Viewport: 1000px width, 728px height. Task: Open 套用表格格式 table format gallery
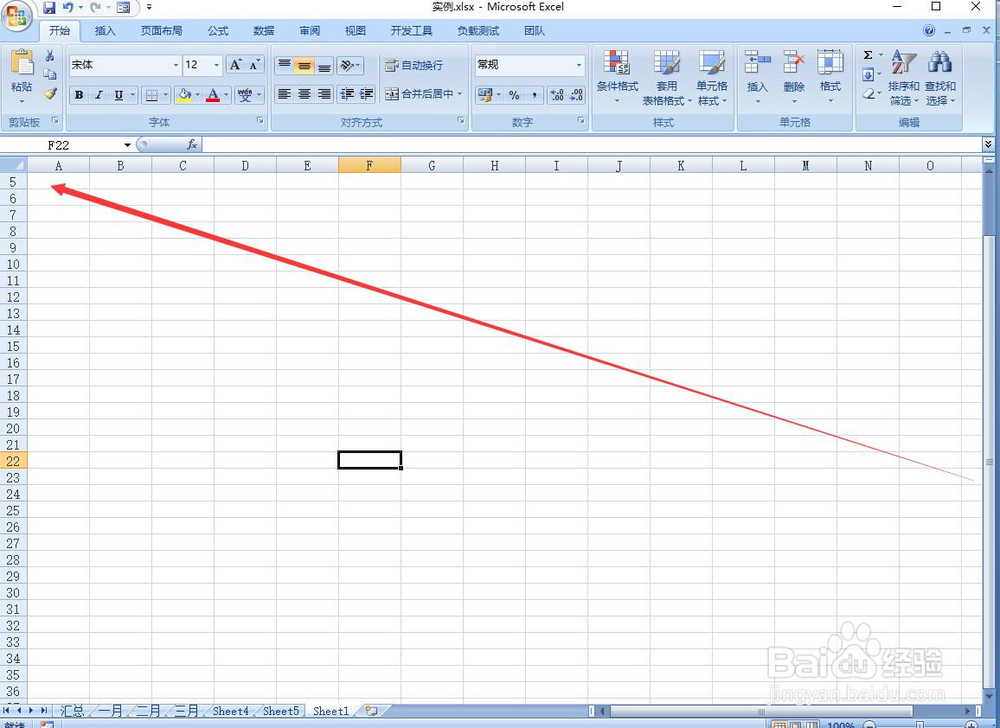pyautogui.click(x=666, y=78)
